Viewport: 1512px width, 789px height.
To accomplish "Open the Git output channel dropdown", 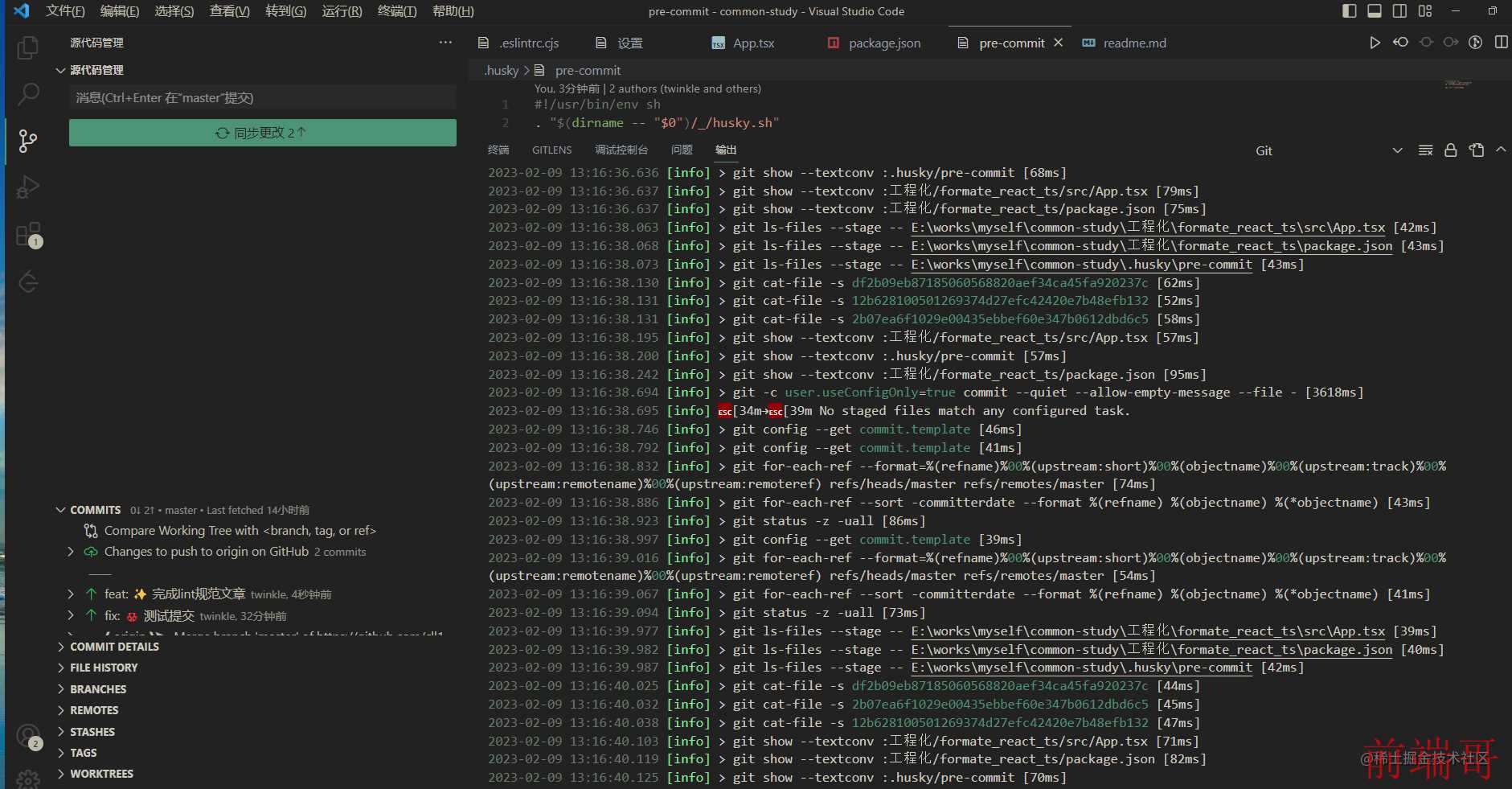I will 1329,150.
